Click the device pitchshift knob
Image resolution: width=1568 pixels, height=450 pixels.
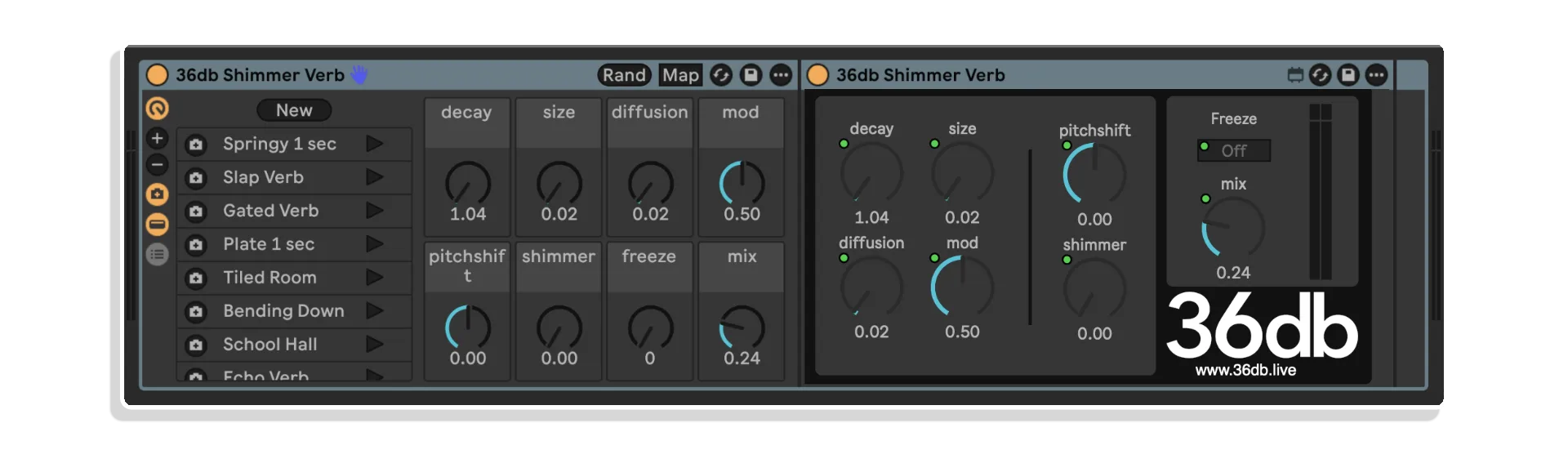click(1094, 174)
